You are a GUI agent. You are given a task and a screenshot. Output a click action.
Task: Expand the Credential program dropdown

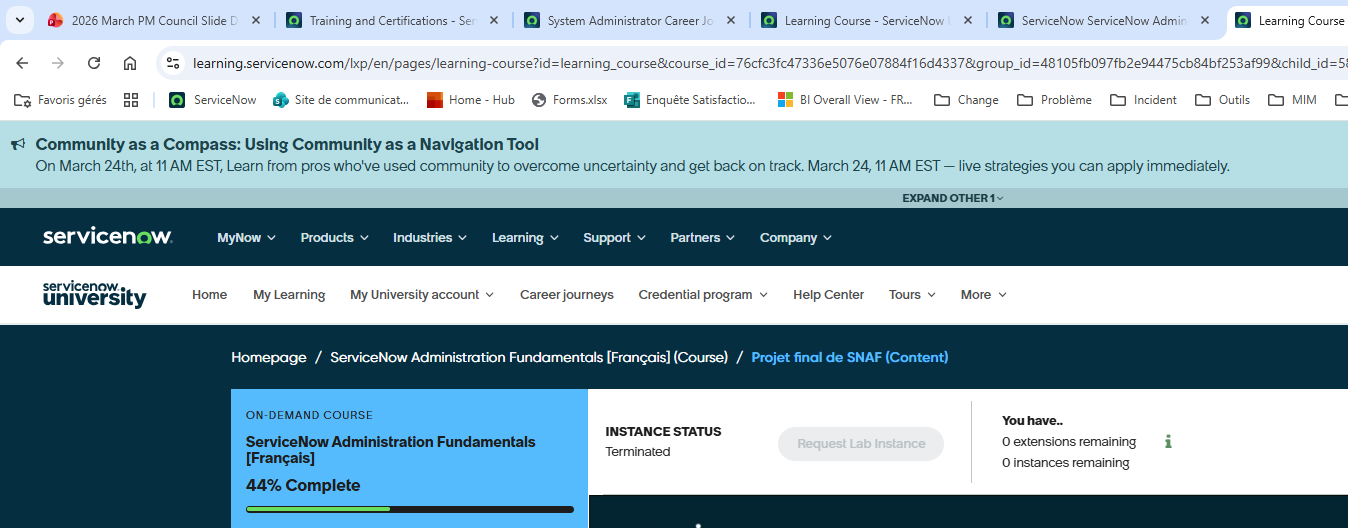click(x=703, y=295)
